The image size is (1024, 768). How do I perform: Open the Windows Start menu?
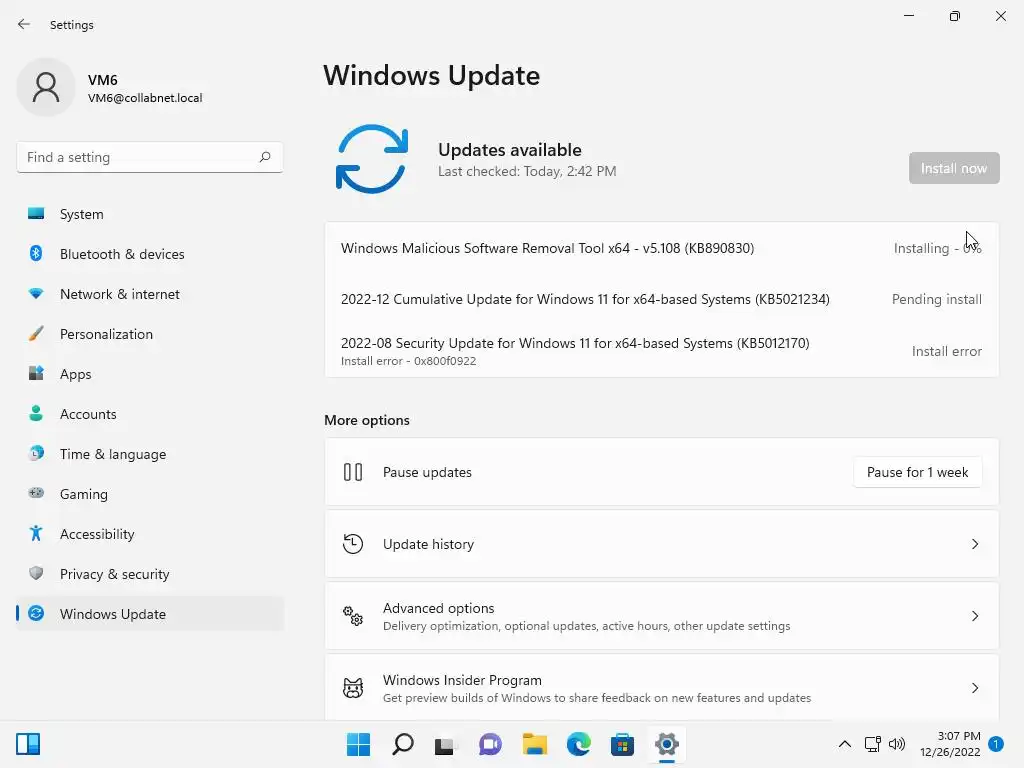pos(358,744)
